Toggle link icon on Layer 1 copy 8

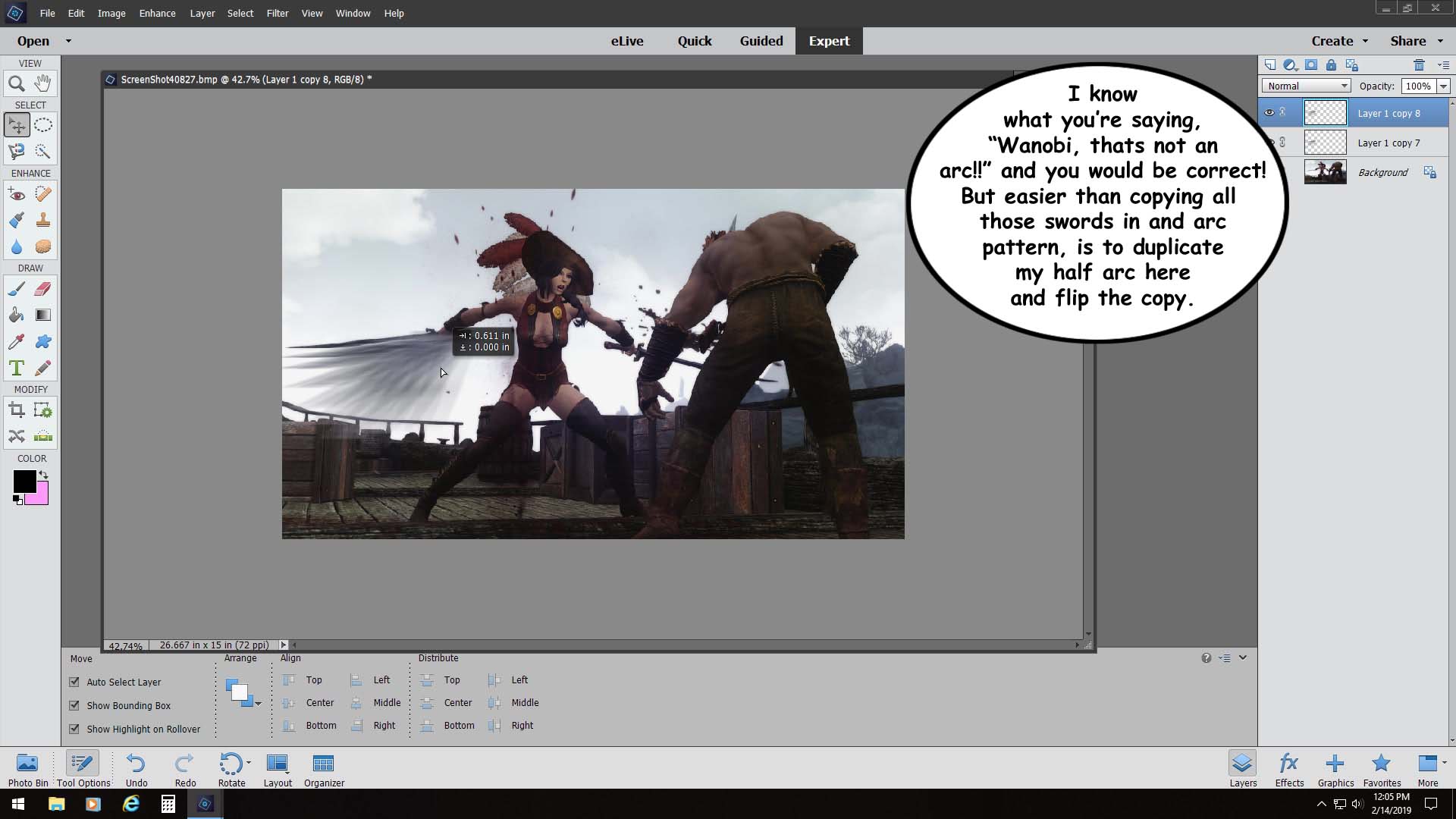pos(1283,112)
